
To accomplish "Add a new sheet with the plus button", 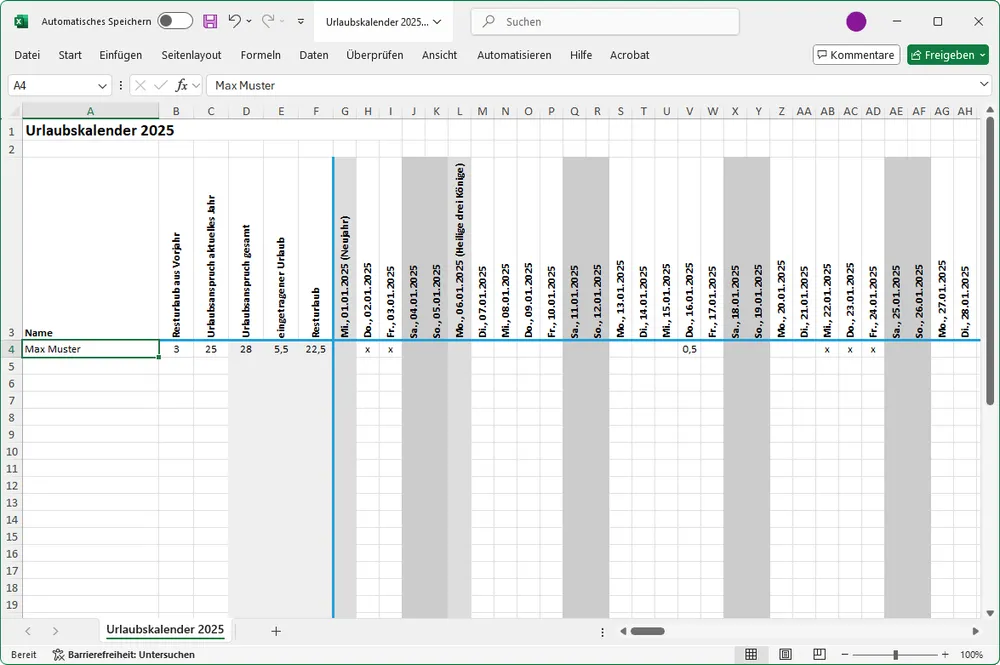I will pos(276,631).
